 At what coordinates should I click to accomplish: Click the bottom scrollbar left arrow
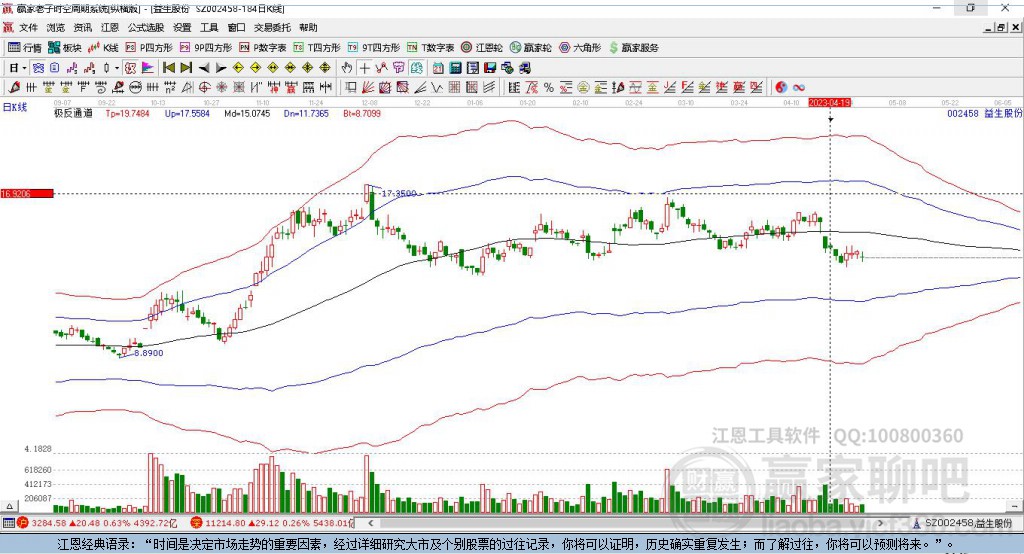click(370, 523)
